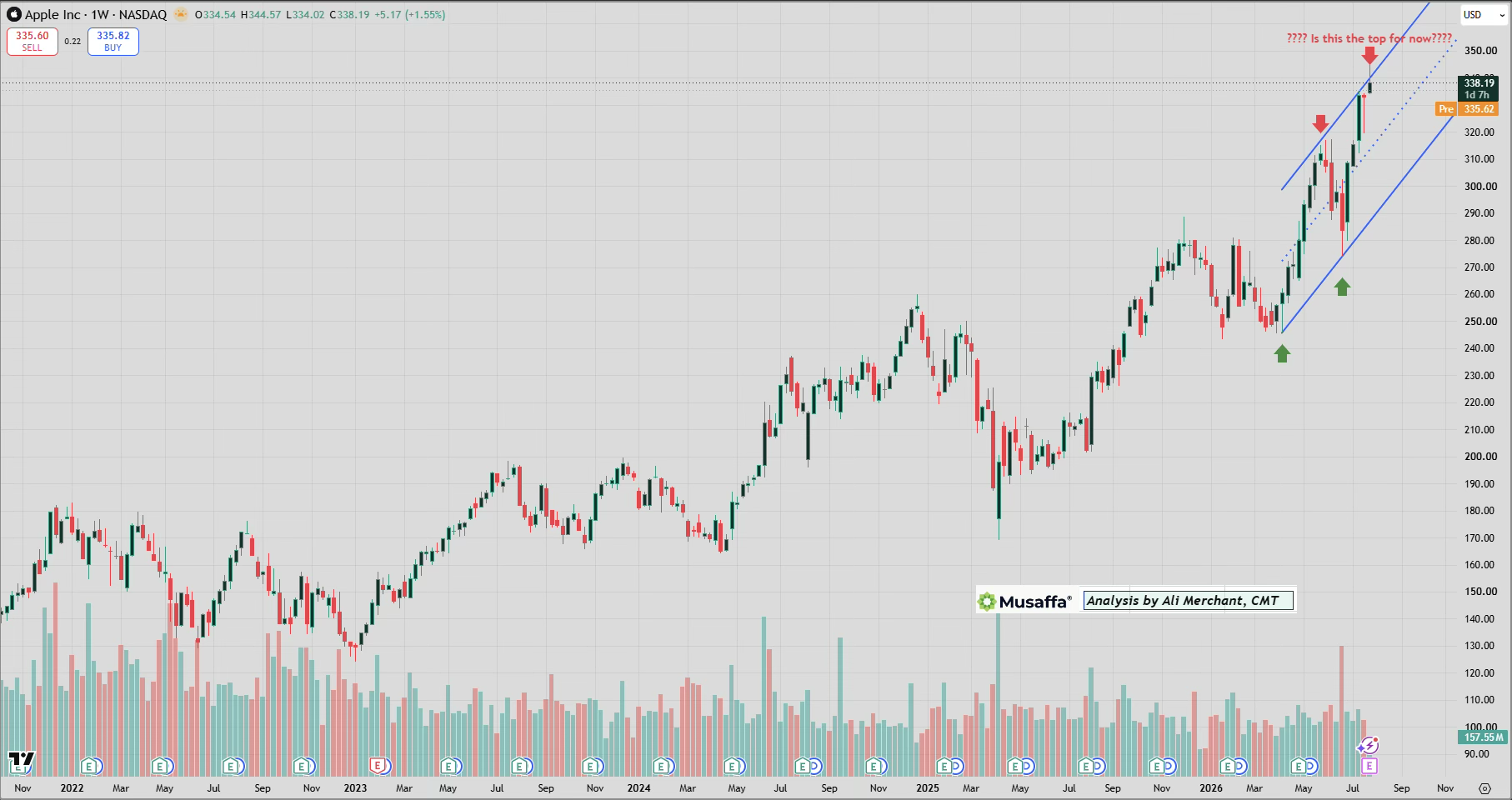Click the Apple Inc · 1W · NASDAQ title
Screen dimensions: 1512x800
[96, 15]
